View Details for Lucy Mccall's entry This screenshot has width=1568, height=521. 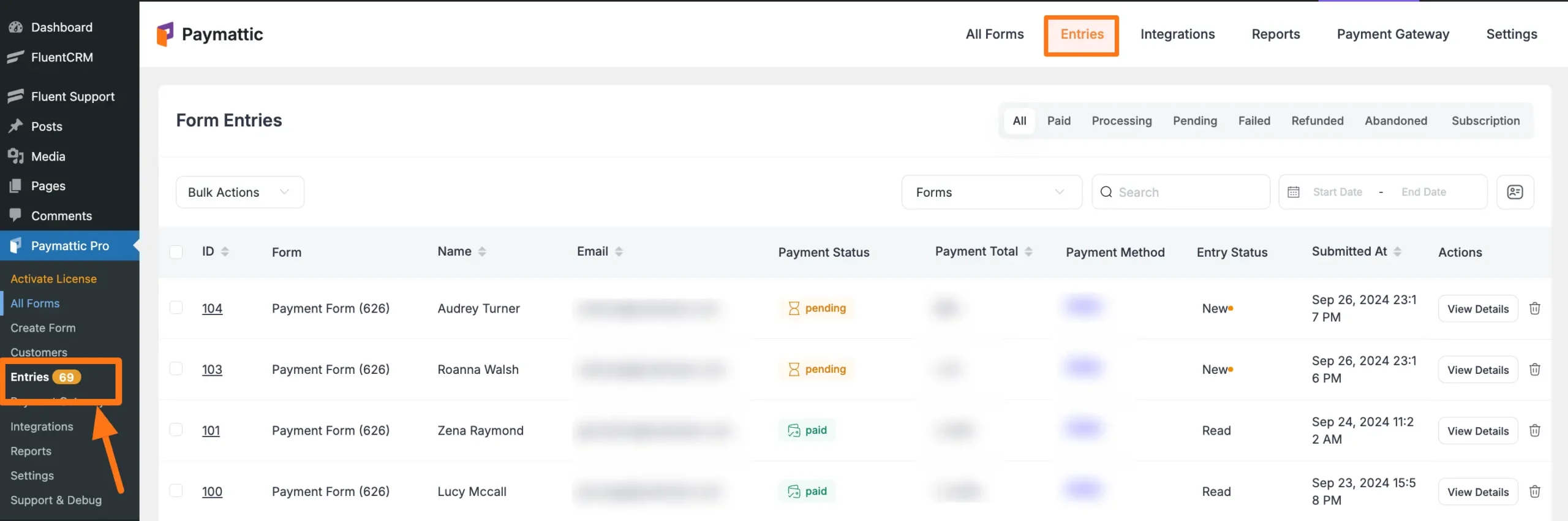1478,492
